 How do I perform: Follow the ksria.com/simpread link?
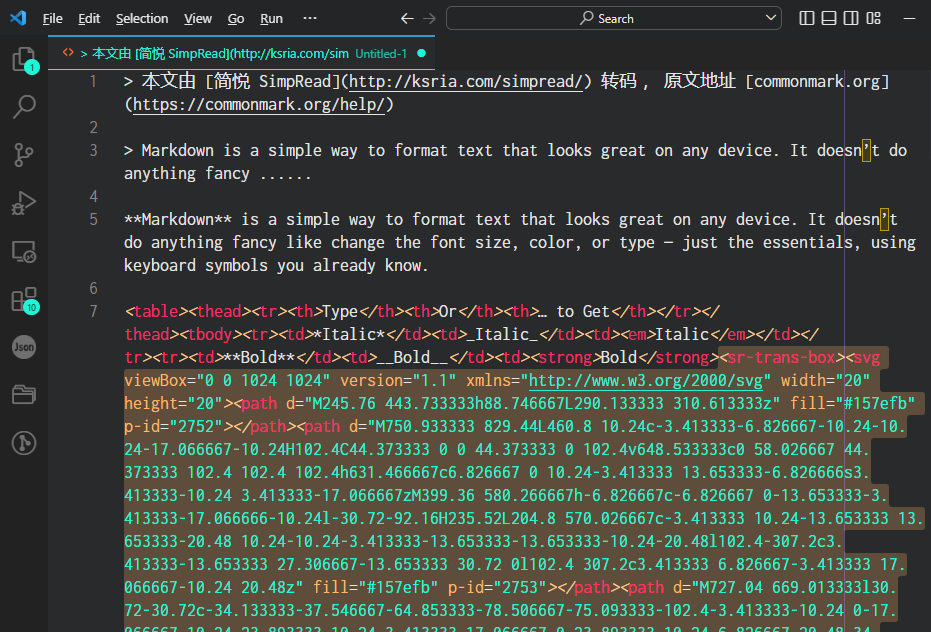click(465, 81)
